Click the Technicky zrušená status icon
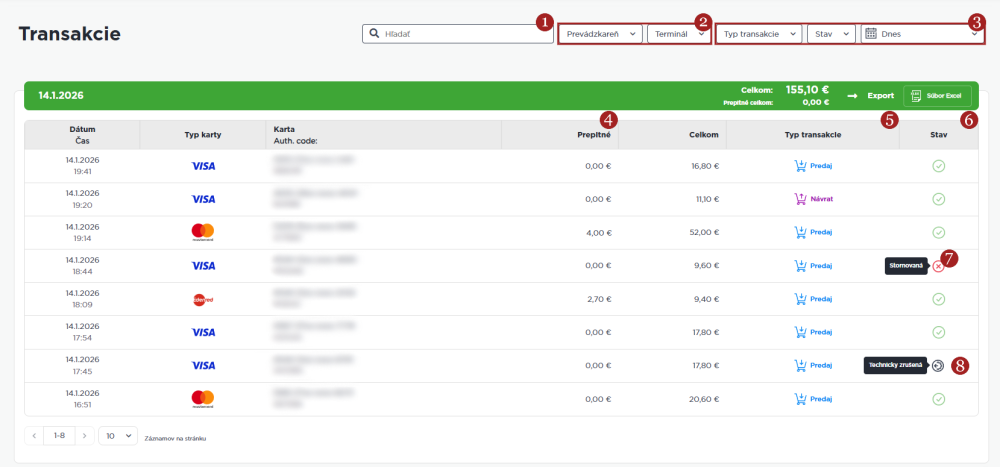 click(x=937, y=366)
